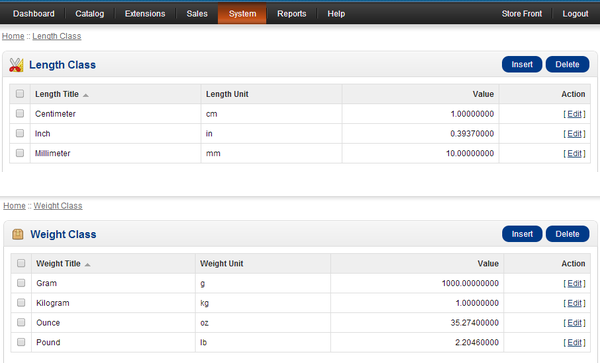
Task: Open the Reports menu
Action: click(292, 14)
